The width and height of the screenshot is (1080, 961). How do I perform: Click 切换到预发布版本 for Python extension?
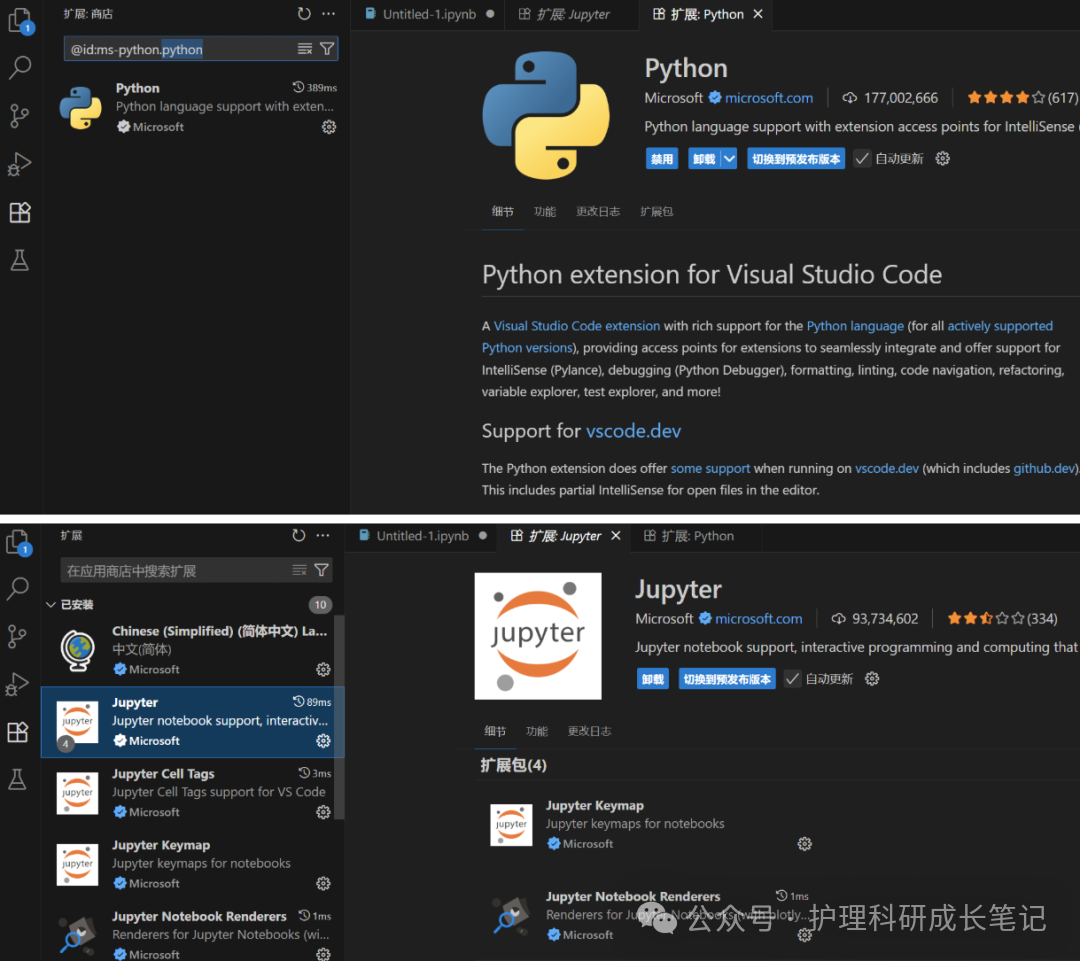click(x=796, y=158)
